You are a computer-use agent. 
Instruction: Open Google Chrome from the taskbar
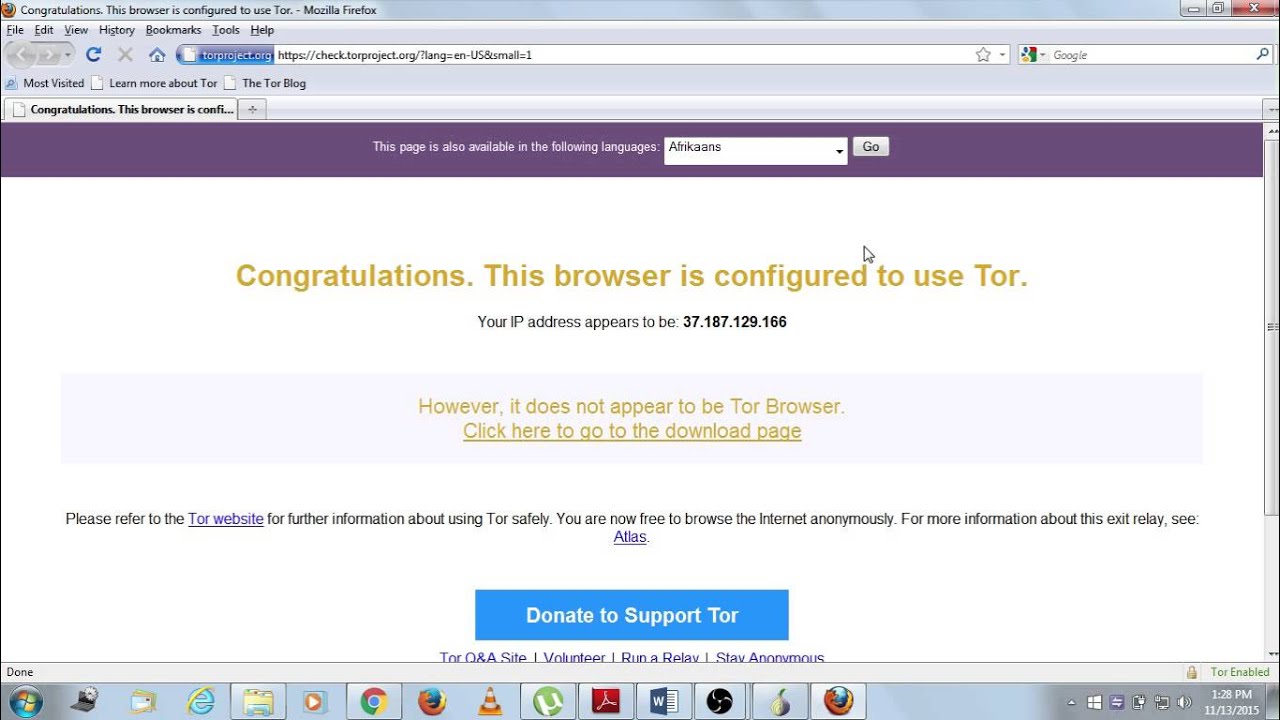(x=374, y=701)
